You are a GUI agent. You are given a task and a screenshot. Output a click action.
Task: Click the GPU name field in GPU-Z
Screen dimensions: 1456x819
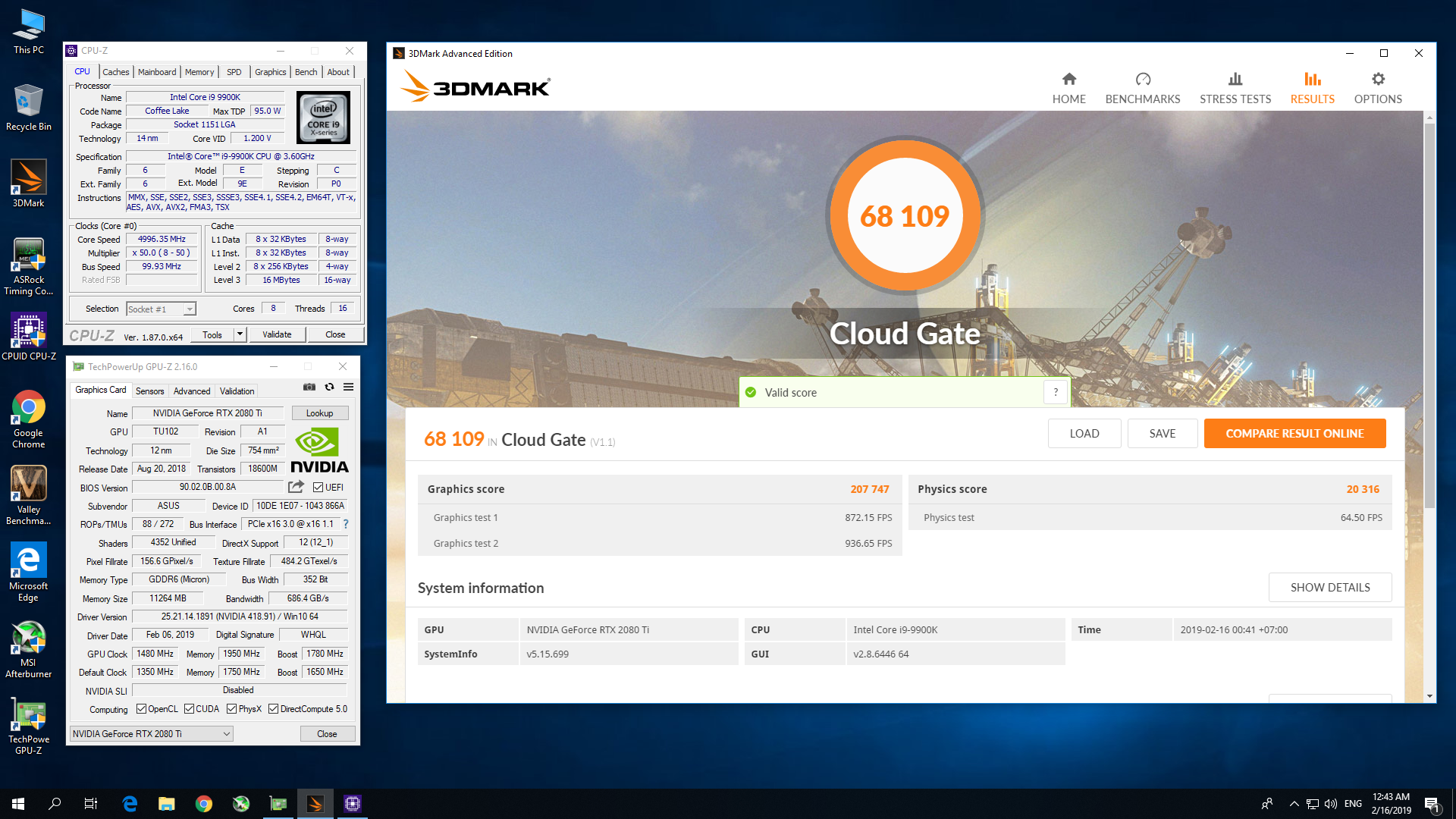(208, 413)
